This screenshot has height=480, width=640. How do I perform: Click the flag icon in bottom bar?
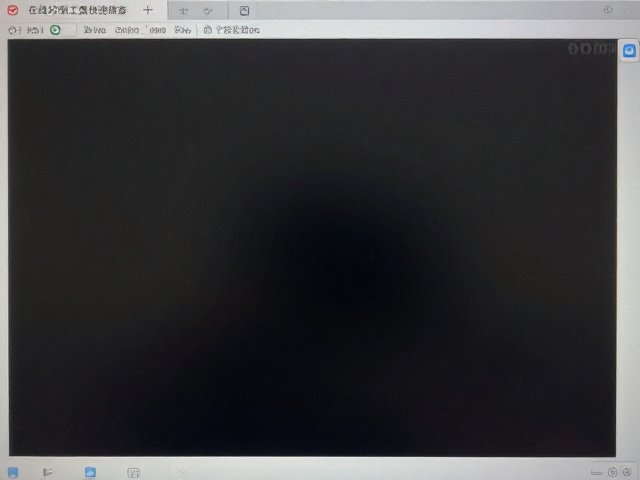pyautogui.click(x=48, y=472)
